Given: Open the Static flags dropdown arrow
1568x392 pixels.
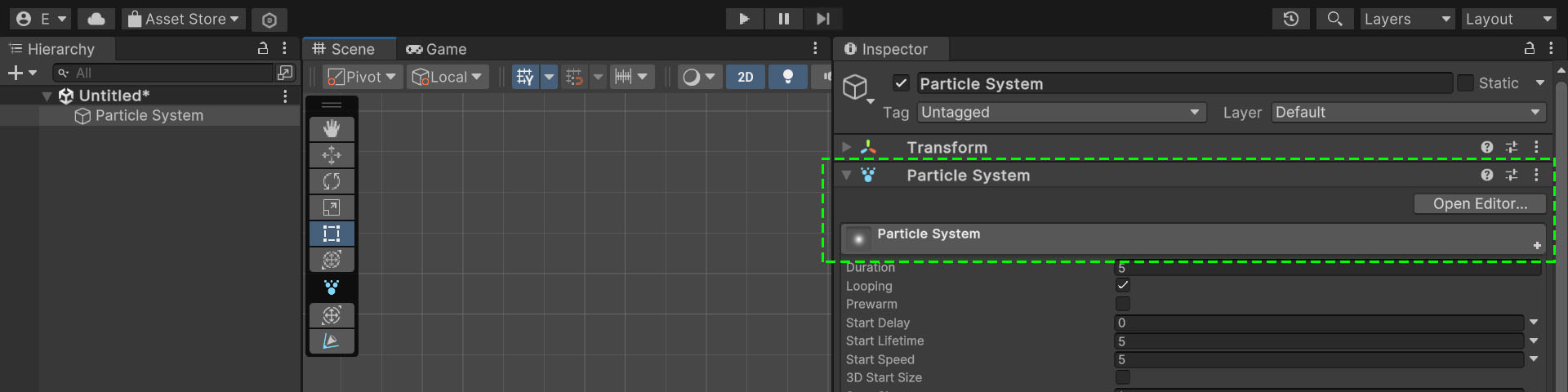Looking at the screenshot, I should click(x=1540, y=83).
